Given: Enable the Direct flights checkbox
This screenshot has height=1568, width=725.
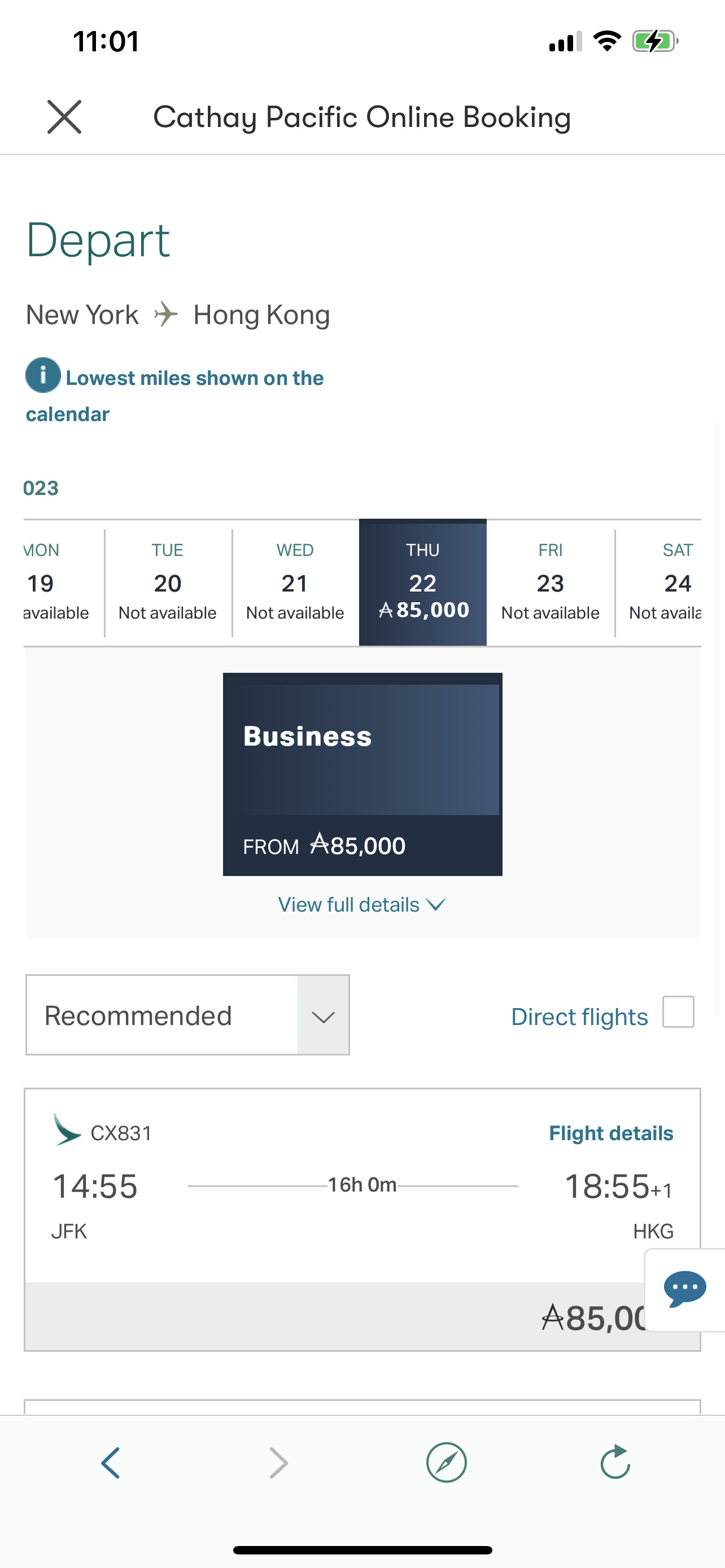Looking at the screenshot, I should [678, 1012].
